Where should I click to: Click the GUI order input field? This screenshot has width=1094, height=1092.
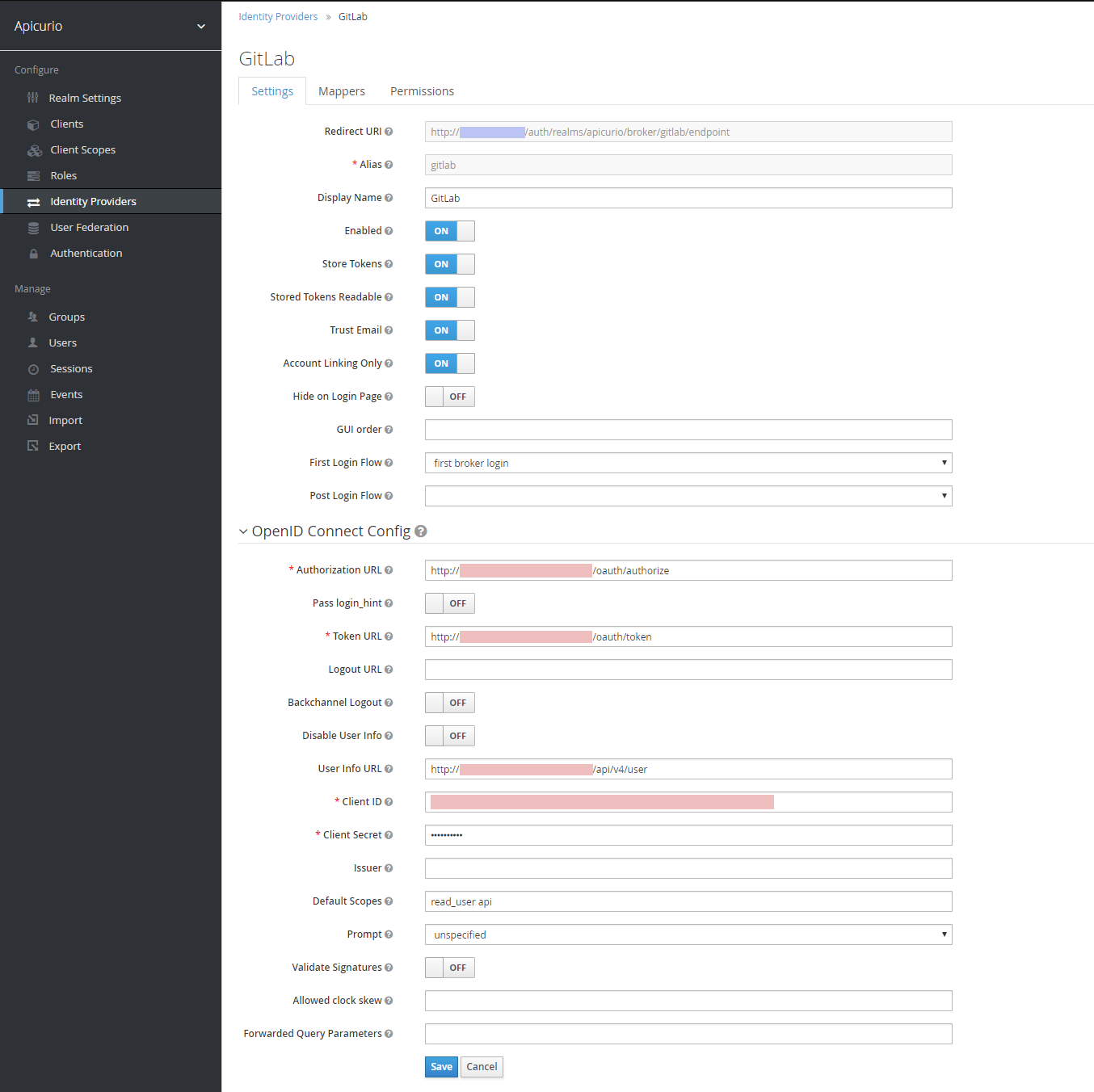pos(688,430)
